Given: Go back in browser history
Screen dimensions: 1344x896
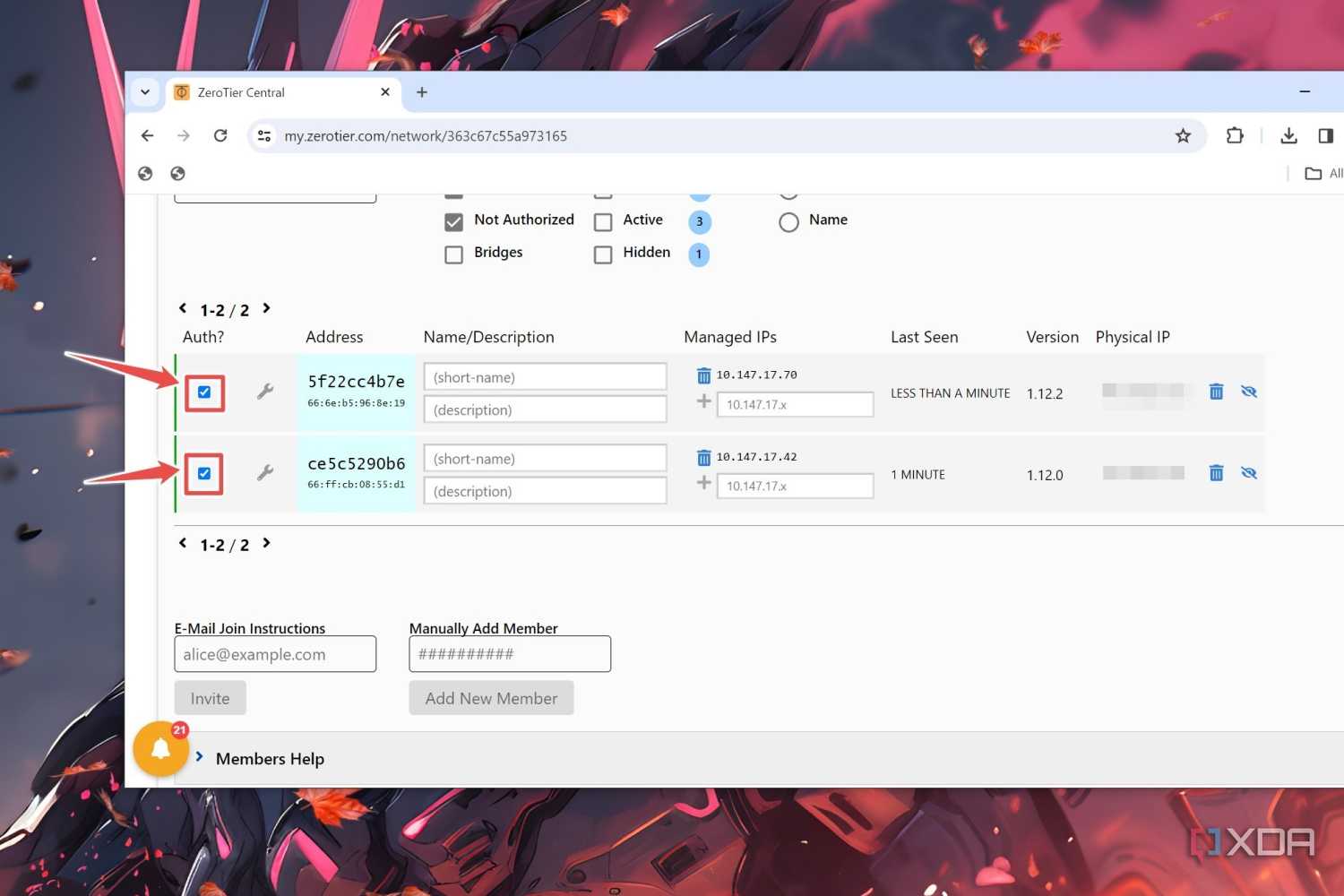Looking at the screenshot, I should click(148, 135).
